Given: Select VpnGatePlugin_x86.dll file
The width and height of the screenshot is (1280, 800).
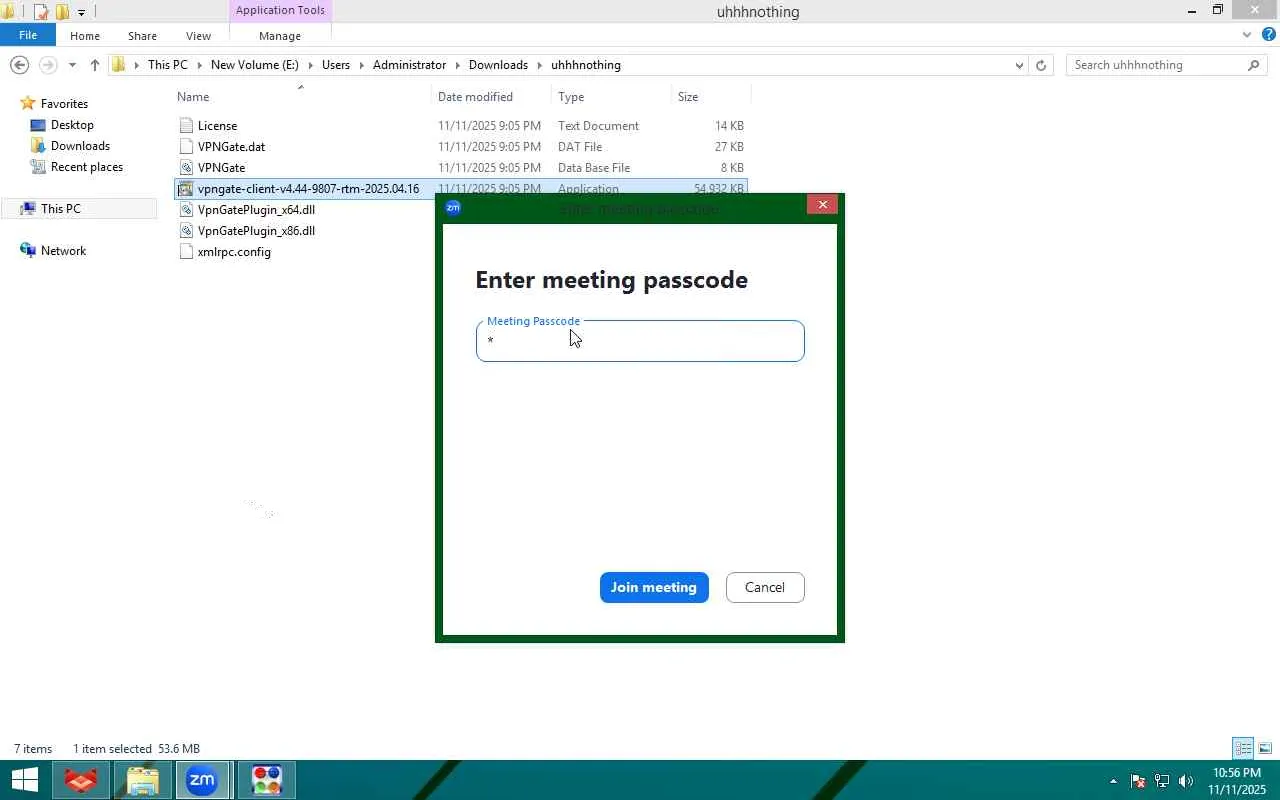Looking at the screenshot, I should tap(256, 231).
